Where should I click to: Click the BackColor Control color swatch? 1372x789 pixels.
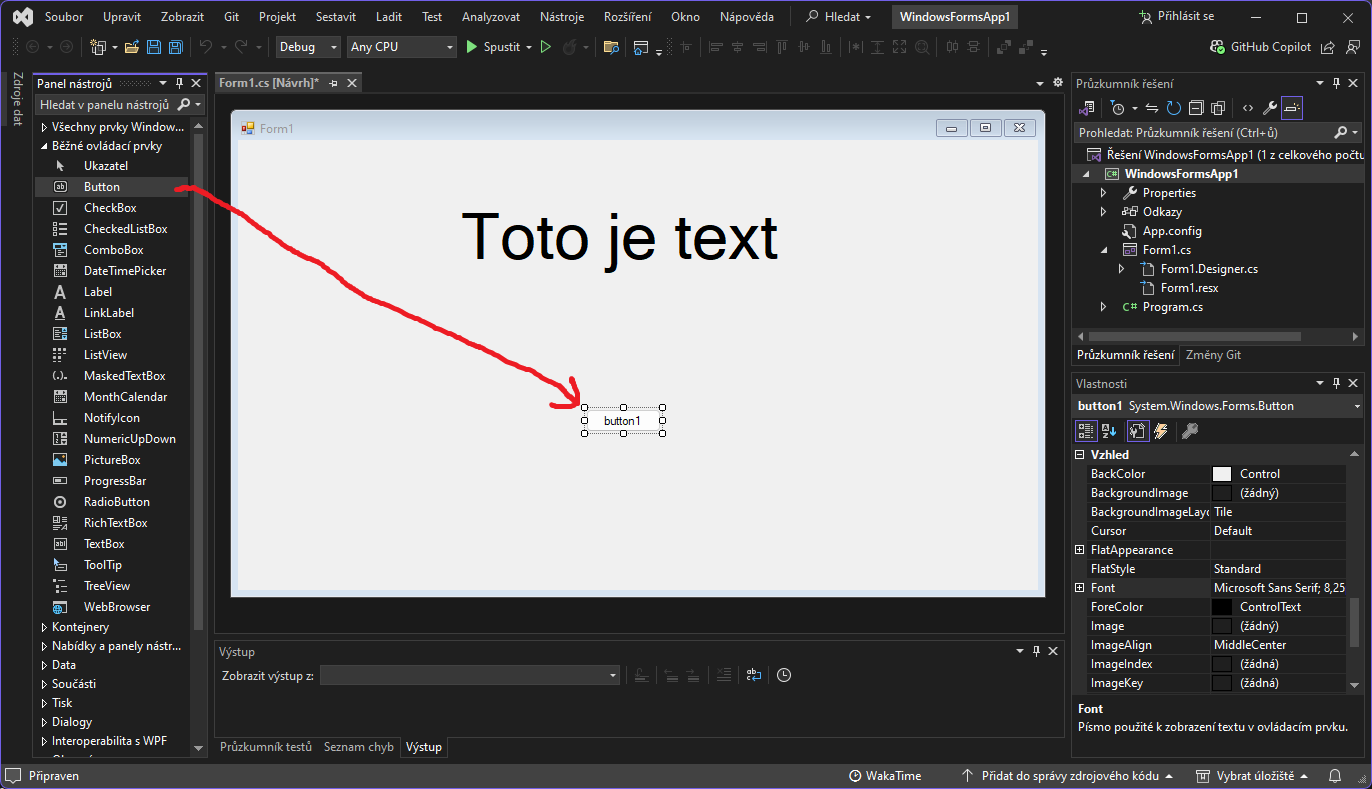[x=1221, y=474]
